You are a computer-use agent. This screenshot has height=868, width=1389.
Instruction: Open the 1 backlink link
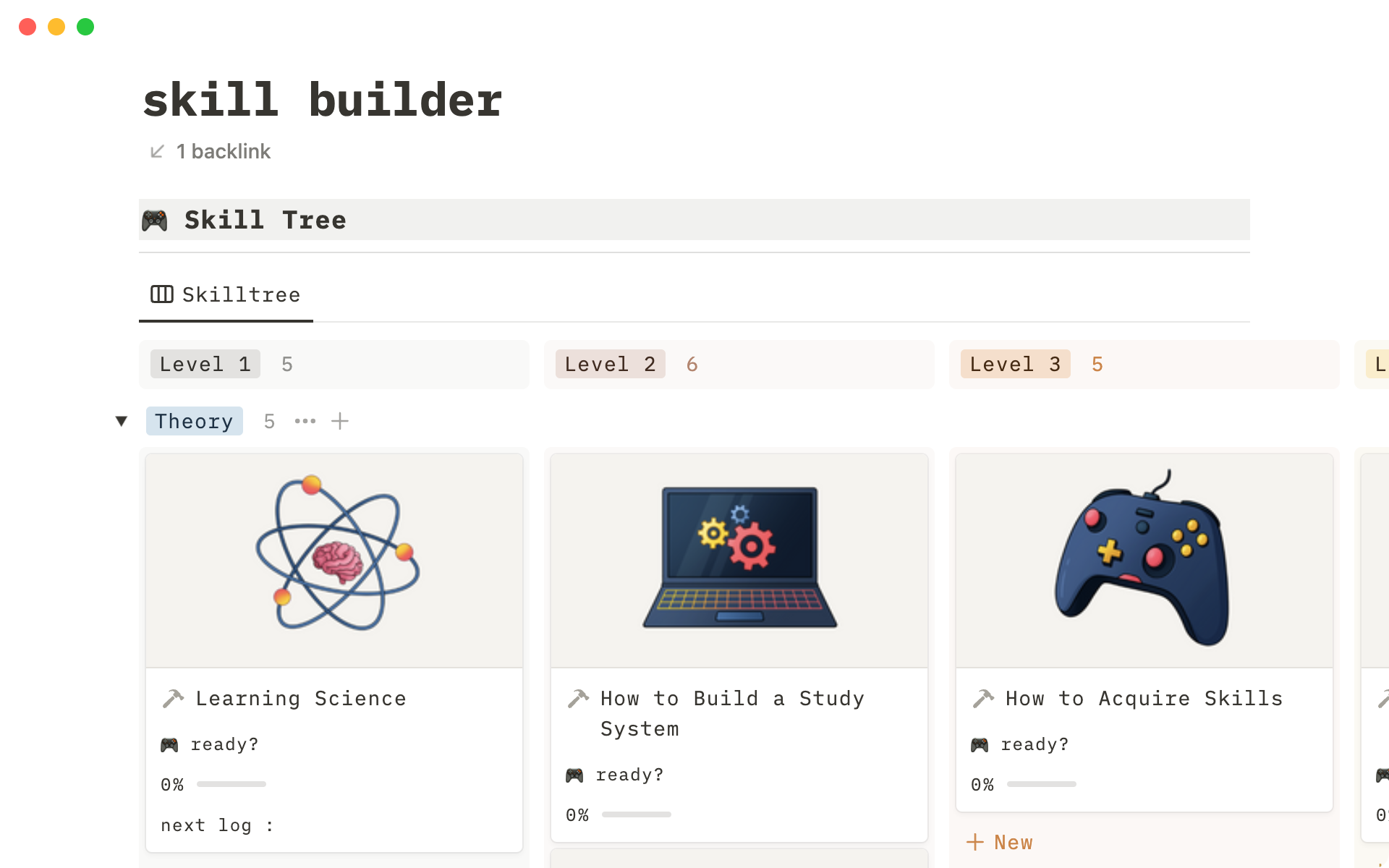pos(223,151)
